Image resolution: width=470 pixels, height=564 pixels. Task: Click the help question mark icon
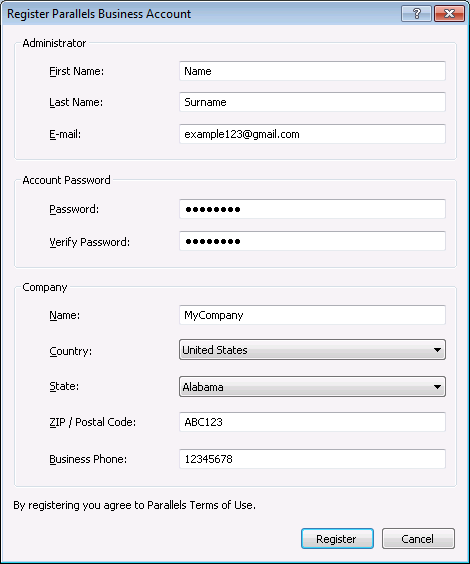coord(416,14)
